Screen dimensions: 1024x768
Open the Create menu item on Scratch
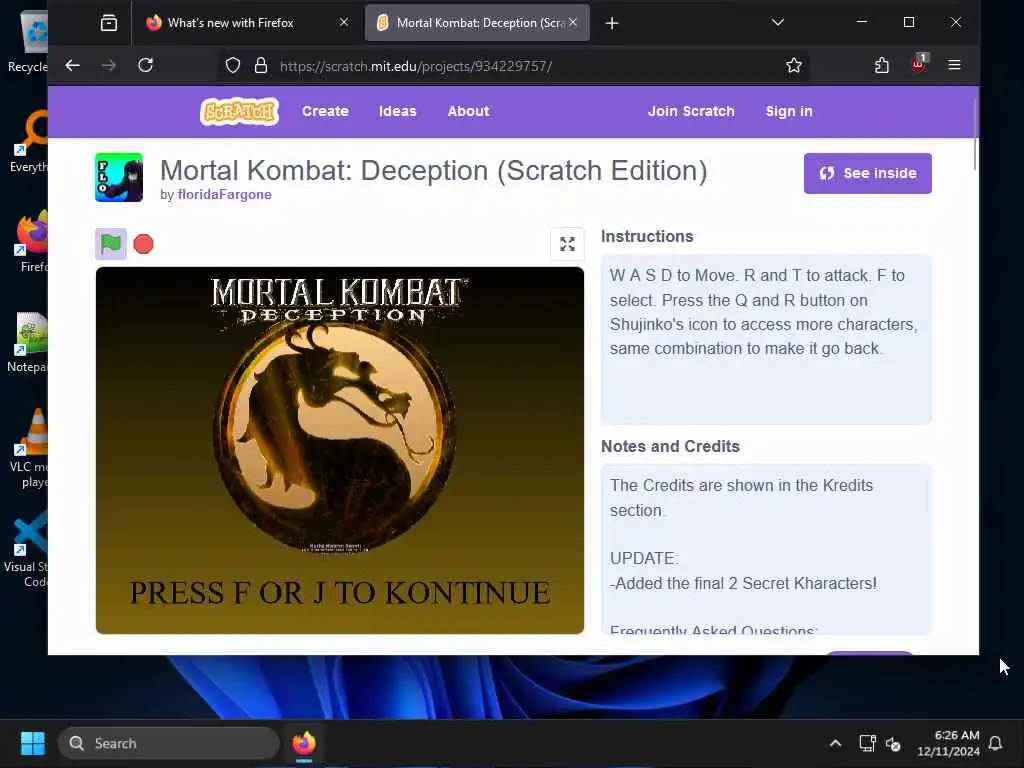point(325,111)
